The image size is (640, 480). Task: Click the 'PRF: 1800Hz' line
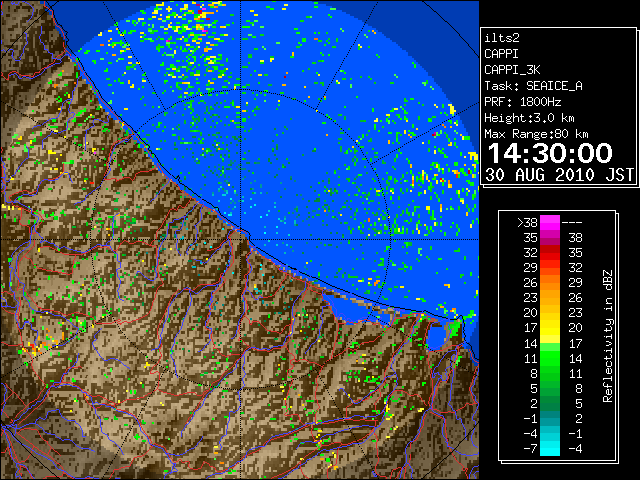(522, 102)
